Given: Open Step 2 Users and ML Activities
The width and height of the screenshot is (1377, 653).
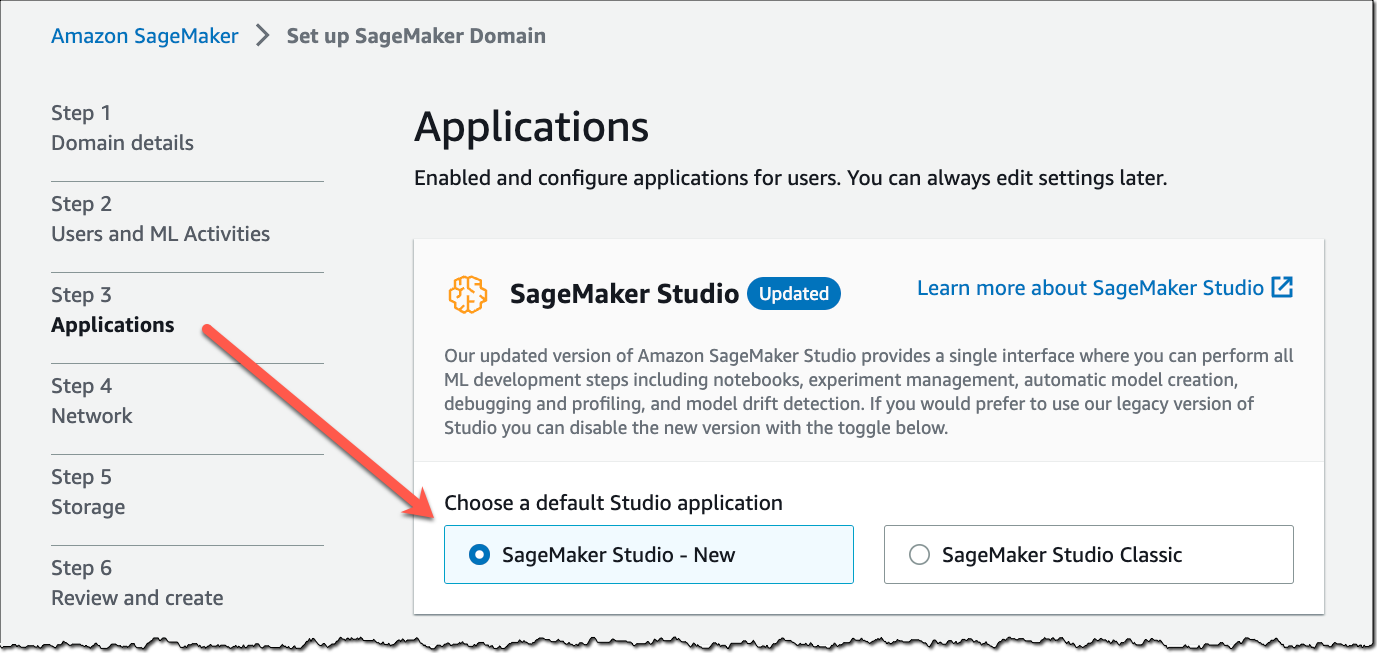Looking at the screenshot, I should point(160,219).
